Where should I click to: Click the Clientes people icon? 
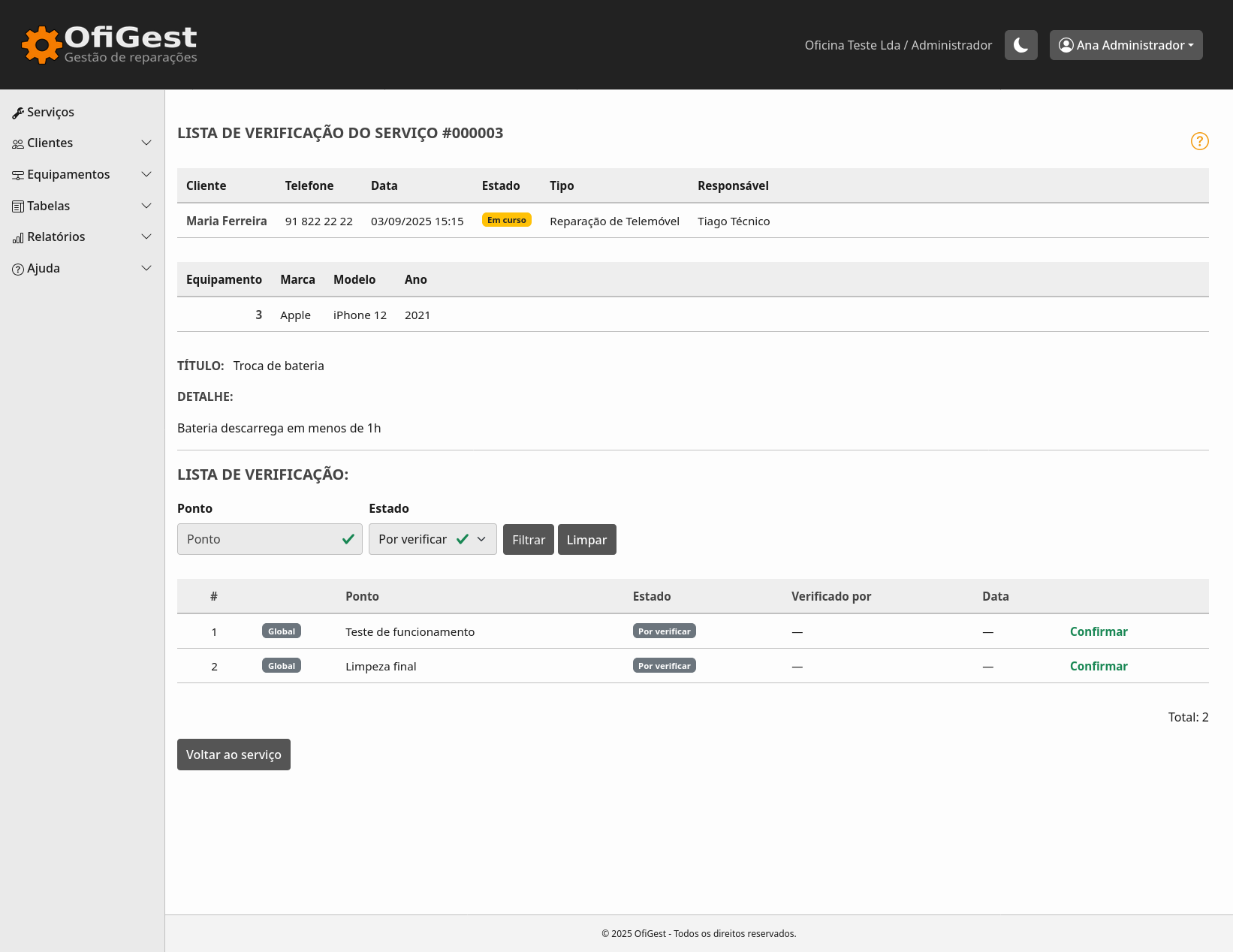click(x=18, y=143)
